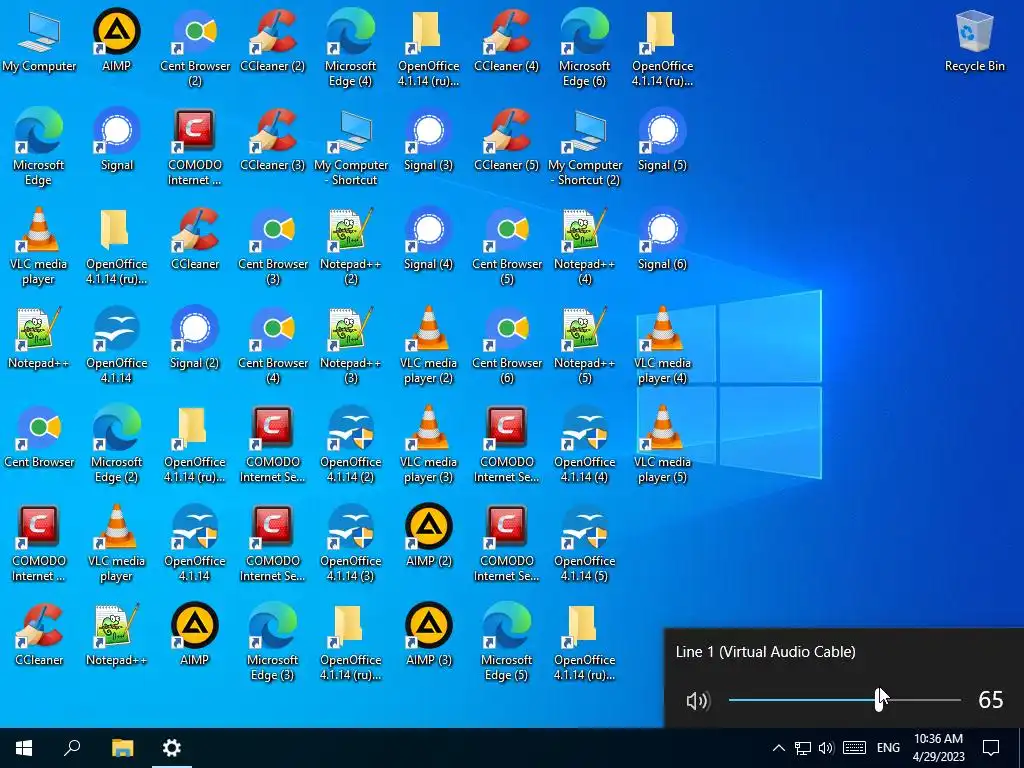Select the CCleaner (5) shortcut
The width and height of the screenshot is (1024, 768).
pyautogui.click(x=506, y=140)
